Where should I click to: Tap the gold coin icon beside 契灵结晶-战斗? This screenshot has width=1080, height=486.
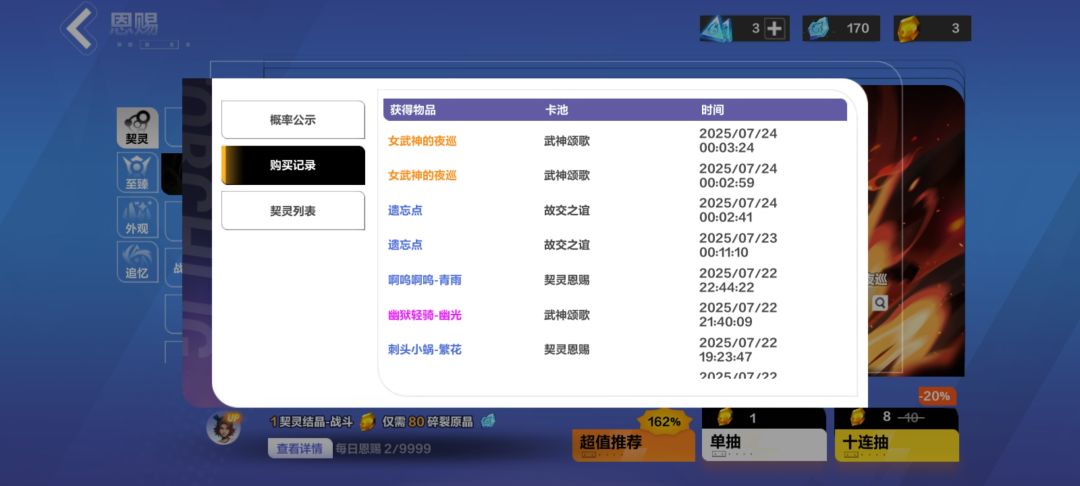[368, 422]
